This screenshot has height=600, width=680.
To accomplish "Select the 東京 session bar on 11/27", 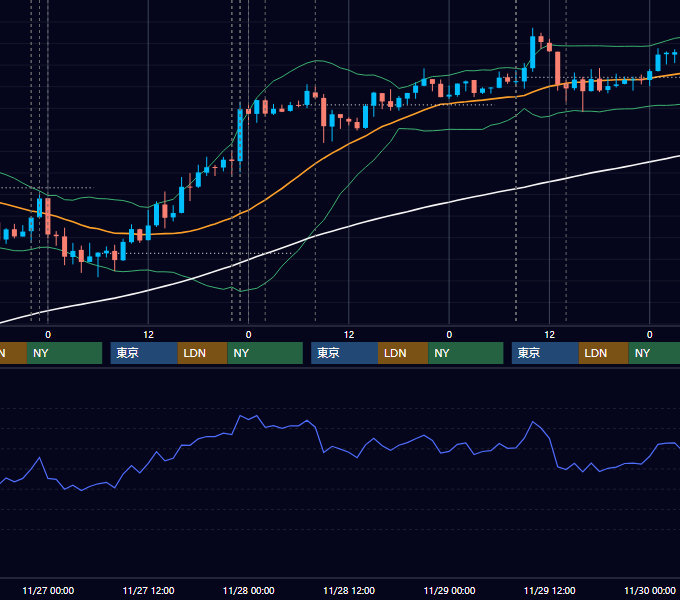I will (144, 353).
